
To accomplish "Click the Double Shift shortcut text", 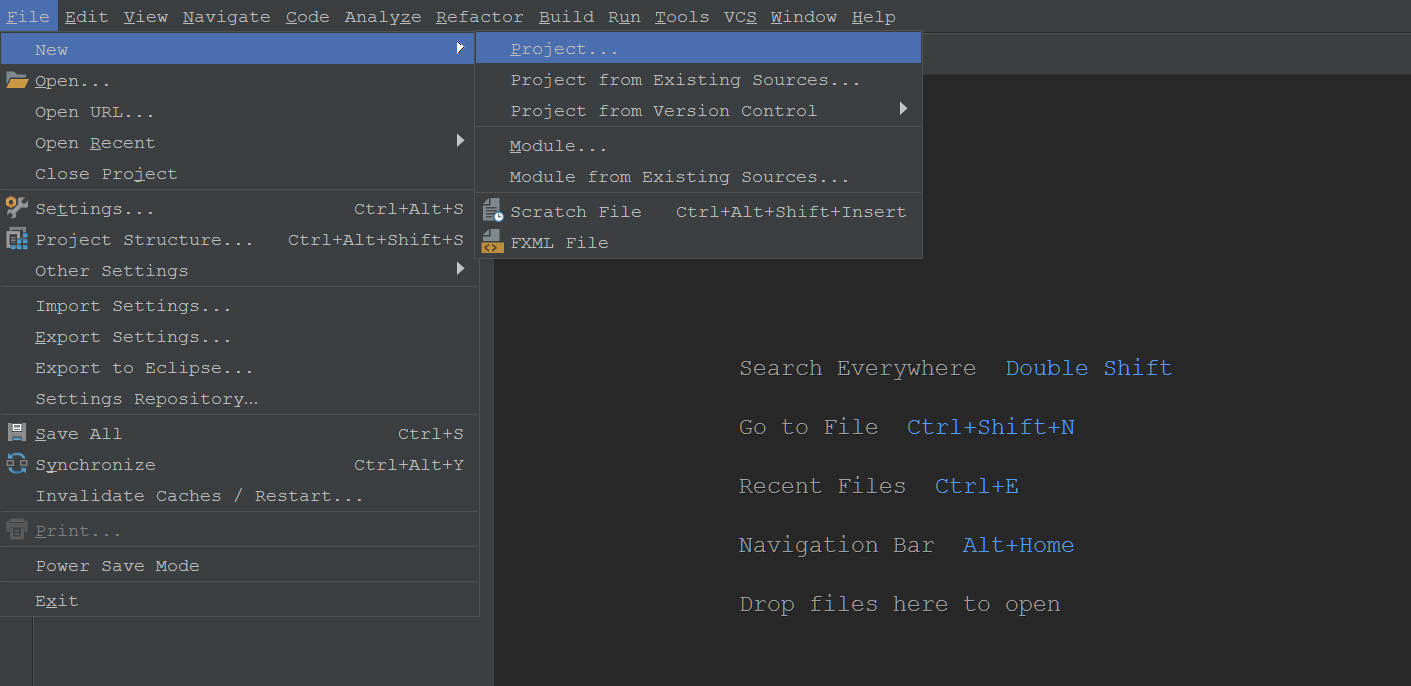I will (x=1088, y=368).
